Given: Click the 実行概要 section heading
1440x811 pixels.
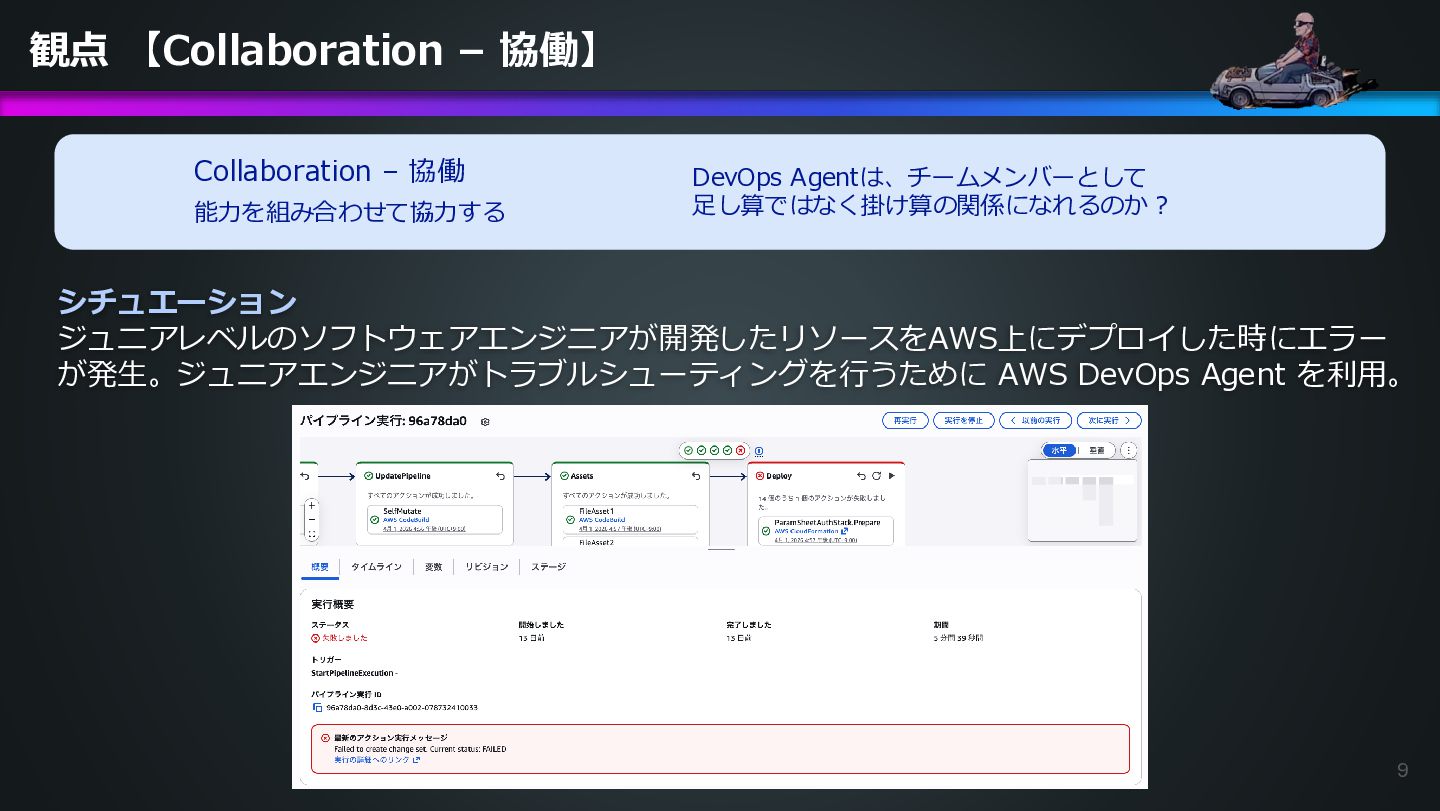Looking at the screenshot, I should [332, 605].
